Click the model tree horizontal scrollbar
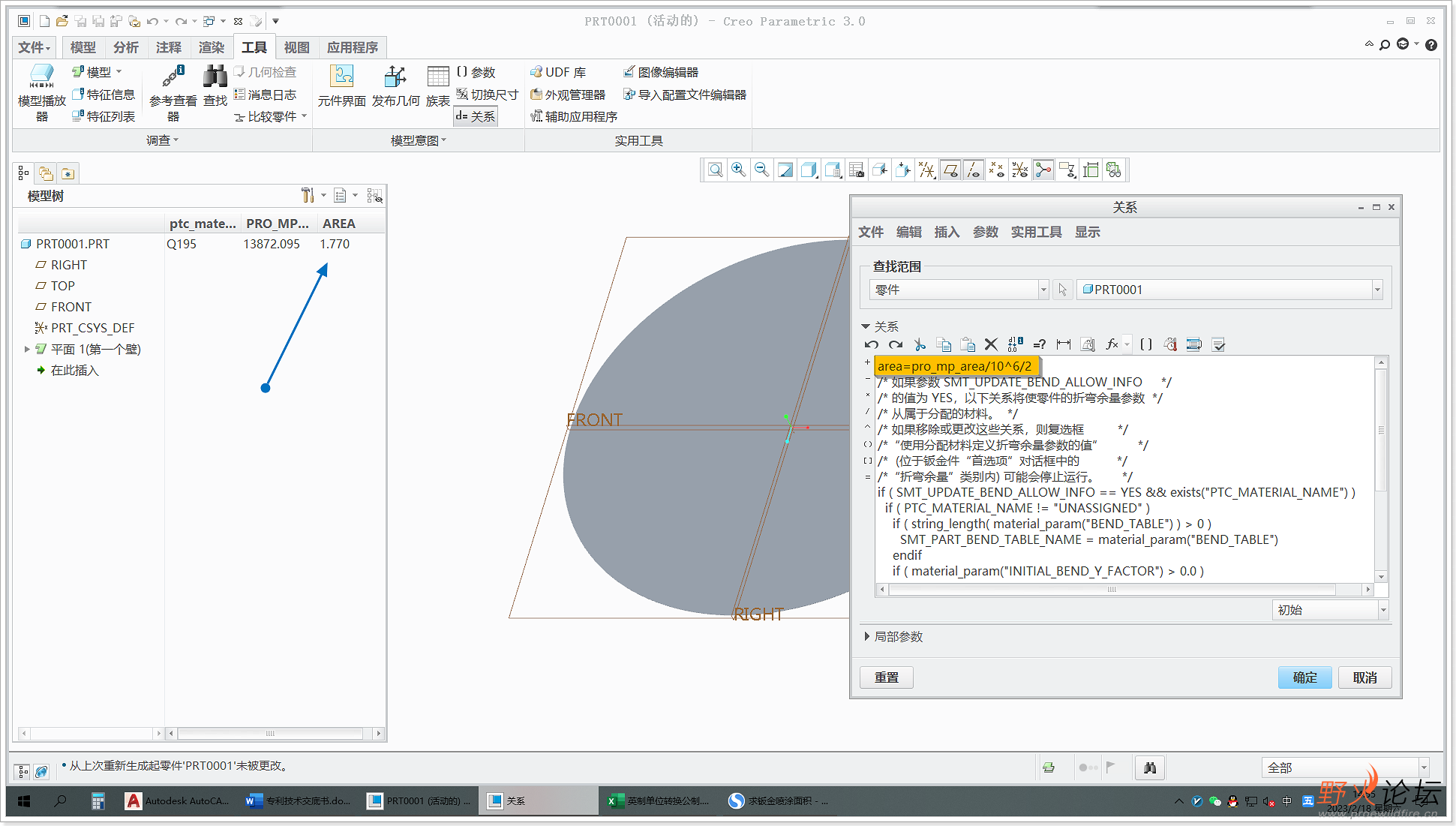1456x826 pixels. point(274,733)
